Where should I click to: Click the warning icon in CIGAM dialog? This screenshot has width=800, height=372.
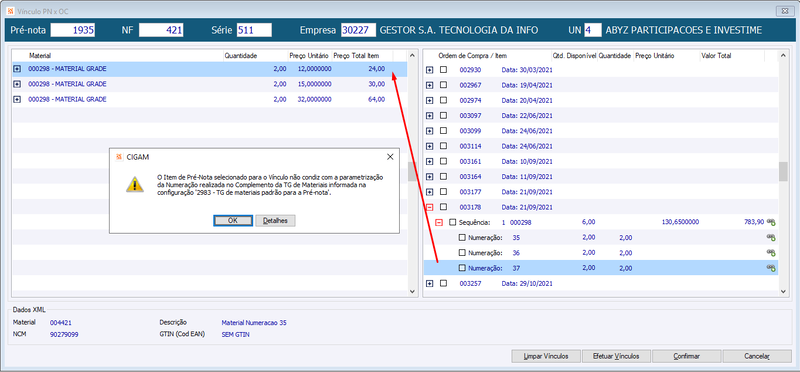pos(135,184)
